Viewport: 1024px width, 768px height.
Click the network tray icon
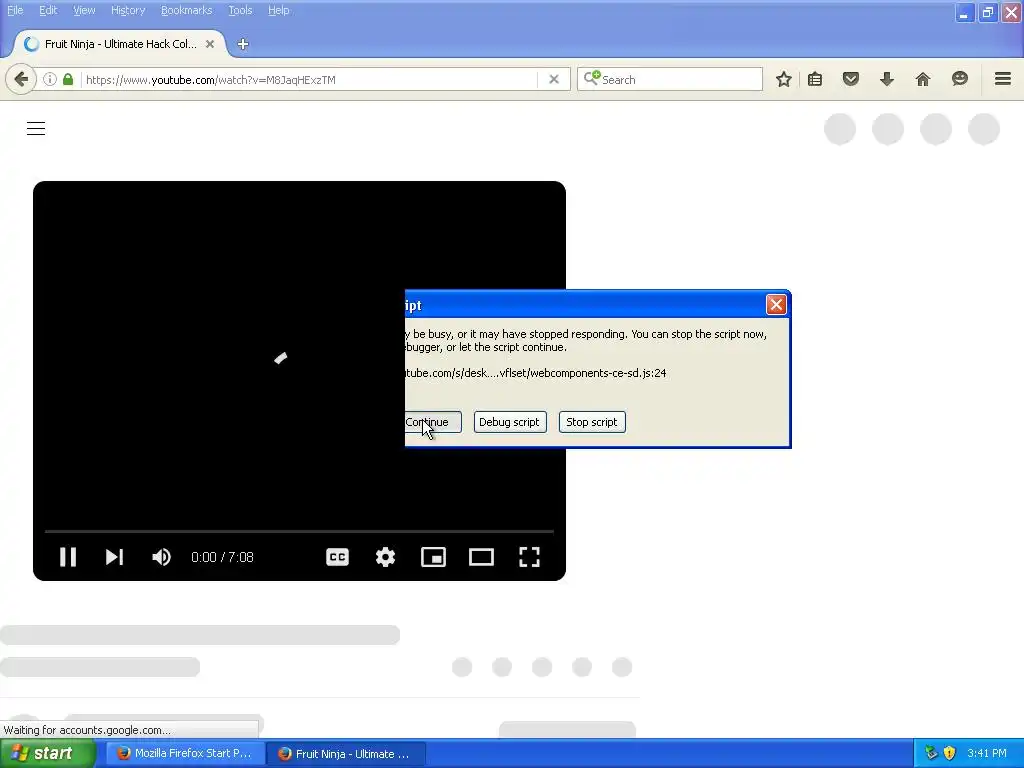coord(931,754)
